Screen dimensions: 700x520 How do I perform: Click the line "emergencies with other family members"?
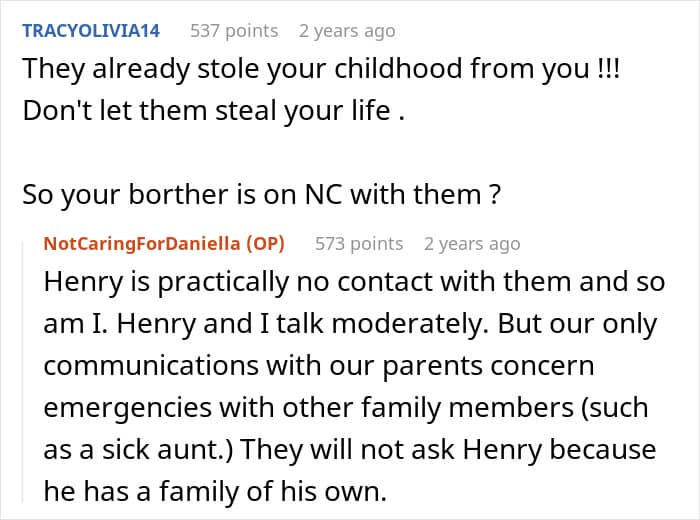[x=346, y=408]
